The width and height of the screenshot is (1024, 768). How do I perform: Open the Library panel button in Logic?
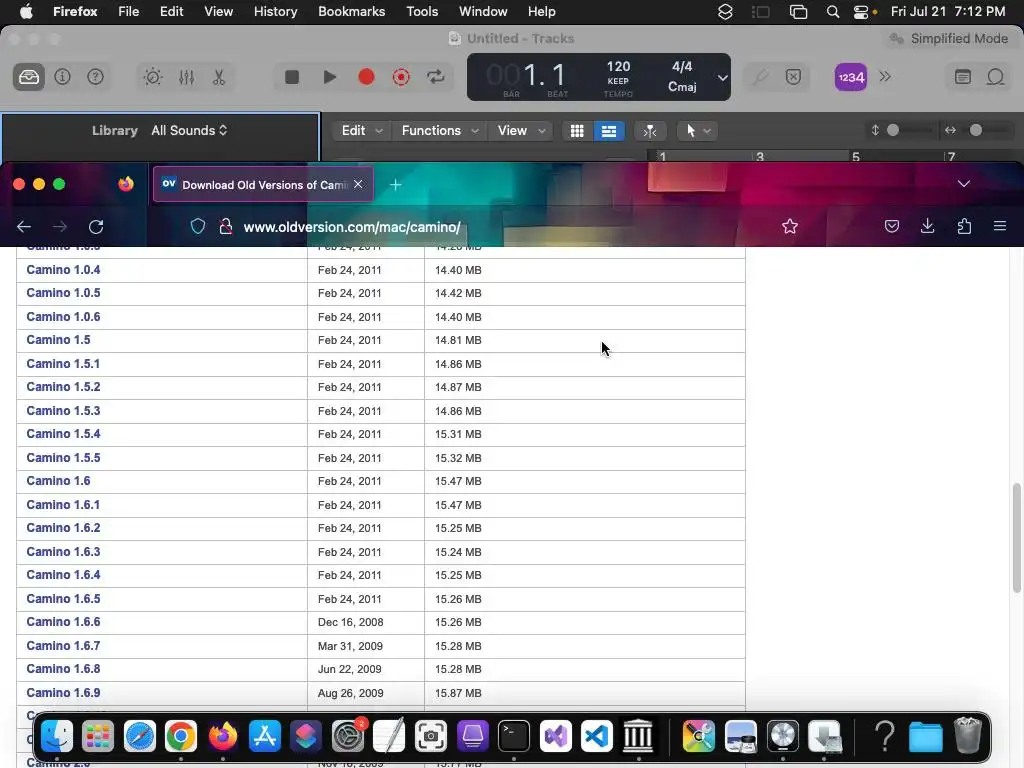29,77
